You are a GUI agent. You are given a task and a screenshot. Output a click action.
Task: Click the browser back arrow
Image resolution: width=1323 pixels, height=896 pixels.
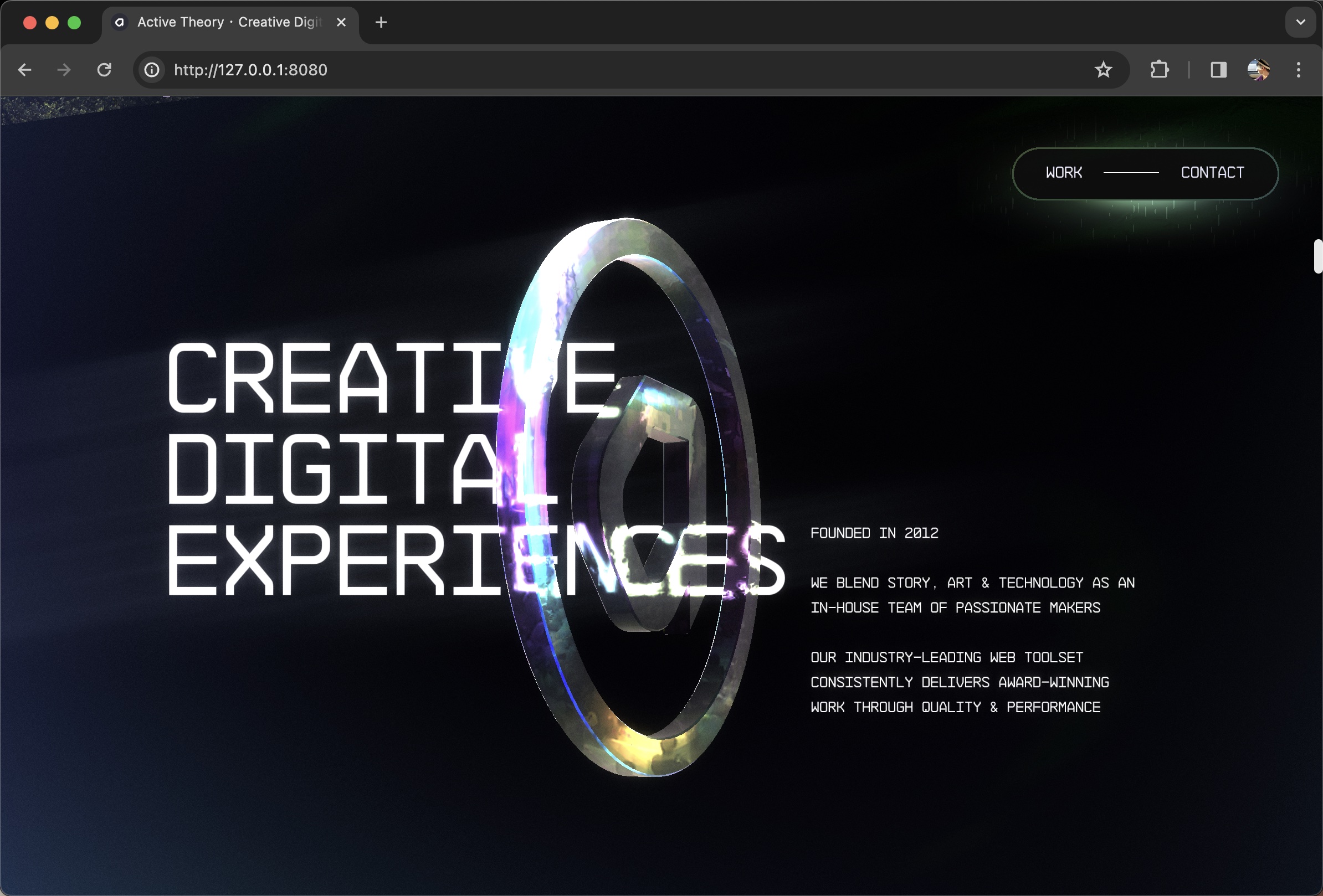[x=24, y=70]
